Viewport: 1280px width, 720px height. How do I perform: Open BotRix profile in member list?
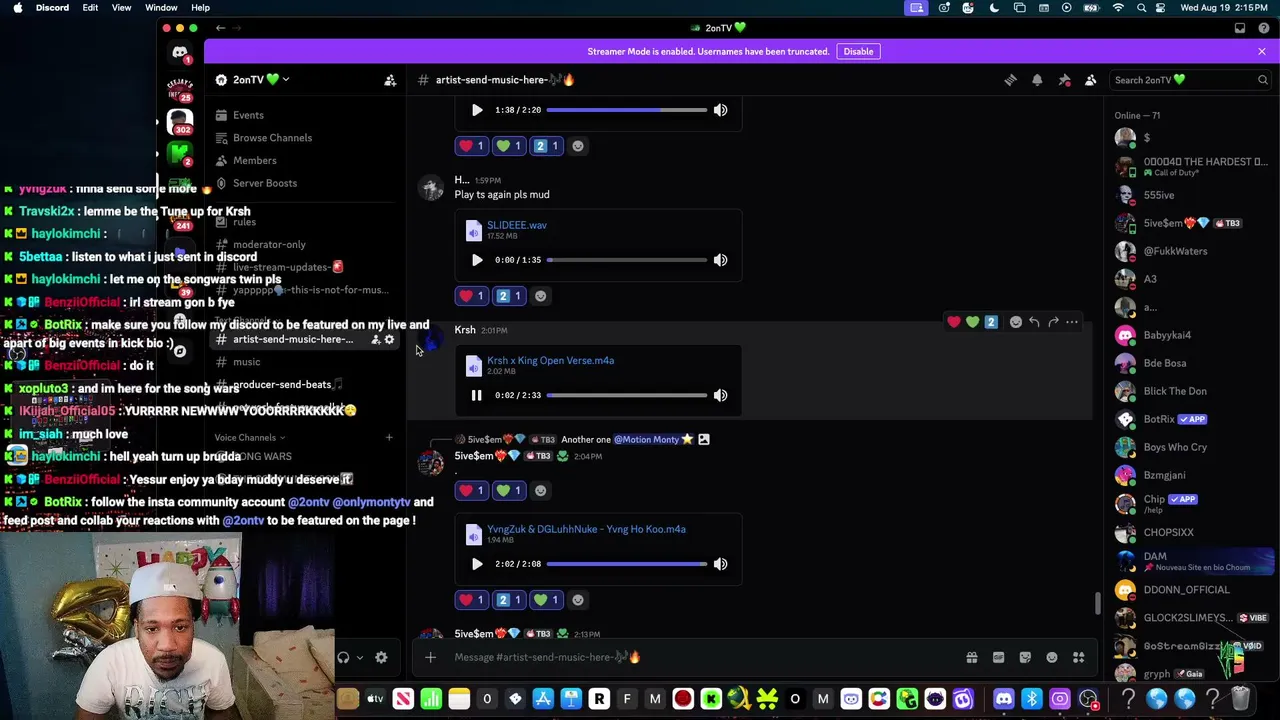(x=1190, y=419)
